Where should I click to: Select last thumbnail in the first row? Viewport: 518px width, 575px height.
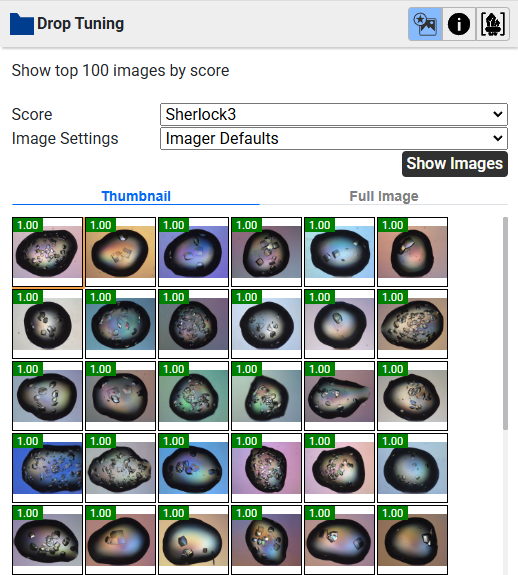click(412, 252)
